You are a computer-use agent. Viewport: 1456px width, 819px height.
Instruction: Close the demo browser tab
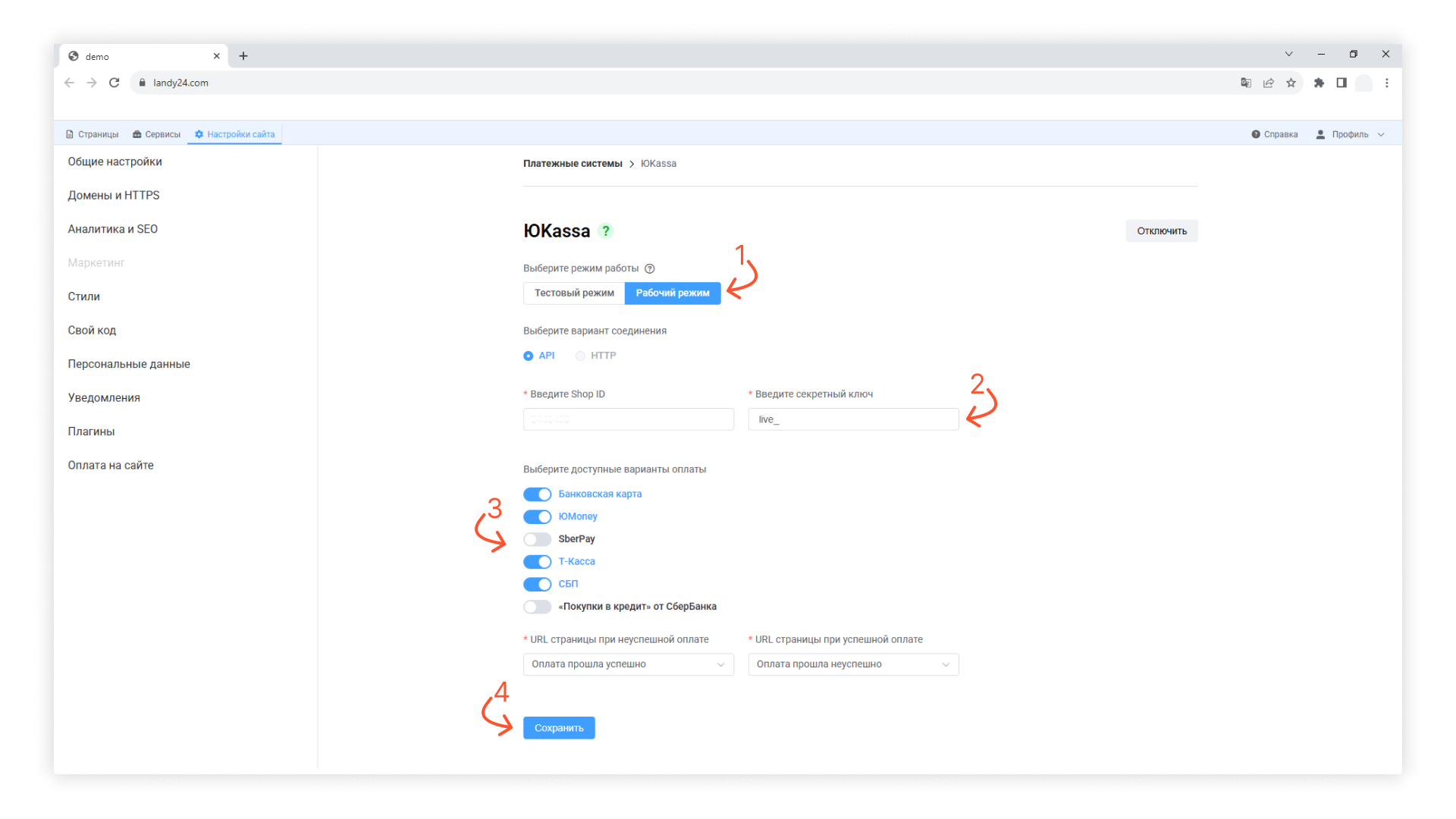216,56
